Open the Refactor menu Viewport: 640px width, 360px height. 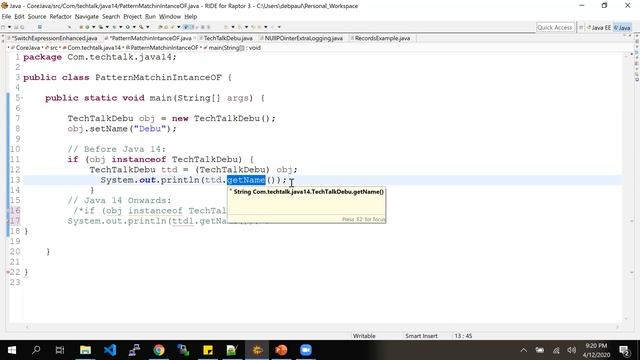pos(60,17)
